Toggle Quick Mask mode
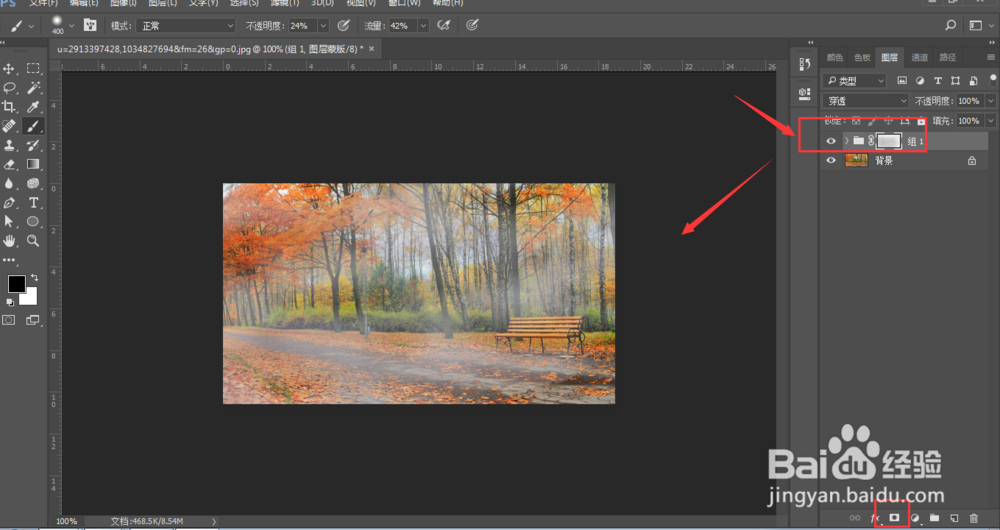 (x=9, y=320)
